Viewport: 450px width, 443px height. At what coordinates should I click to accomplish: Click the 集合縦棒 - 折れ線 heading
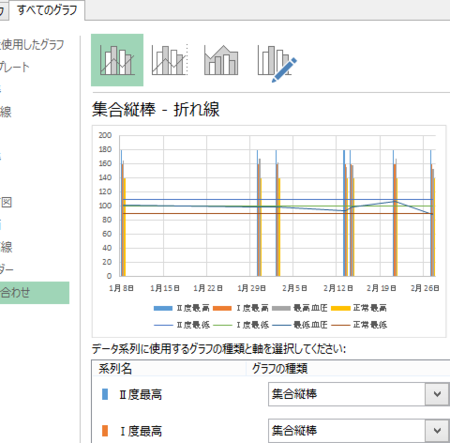(x=156, y=109)
